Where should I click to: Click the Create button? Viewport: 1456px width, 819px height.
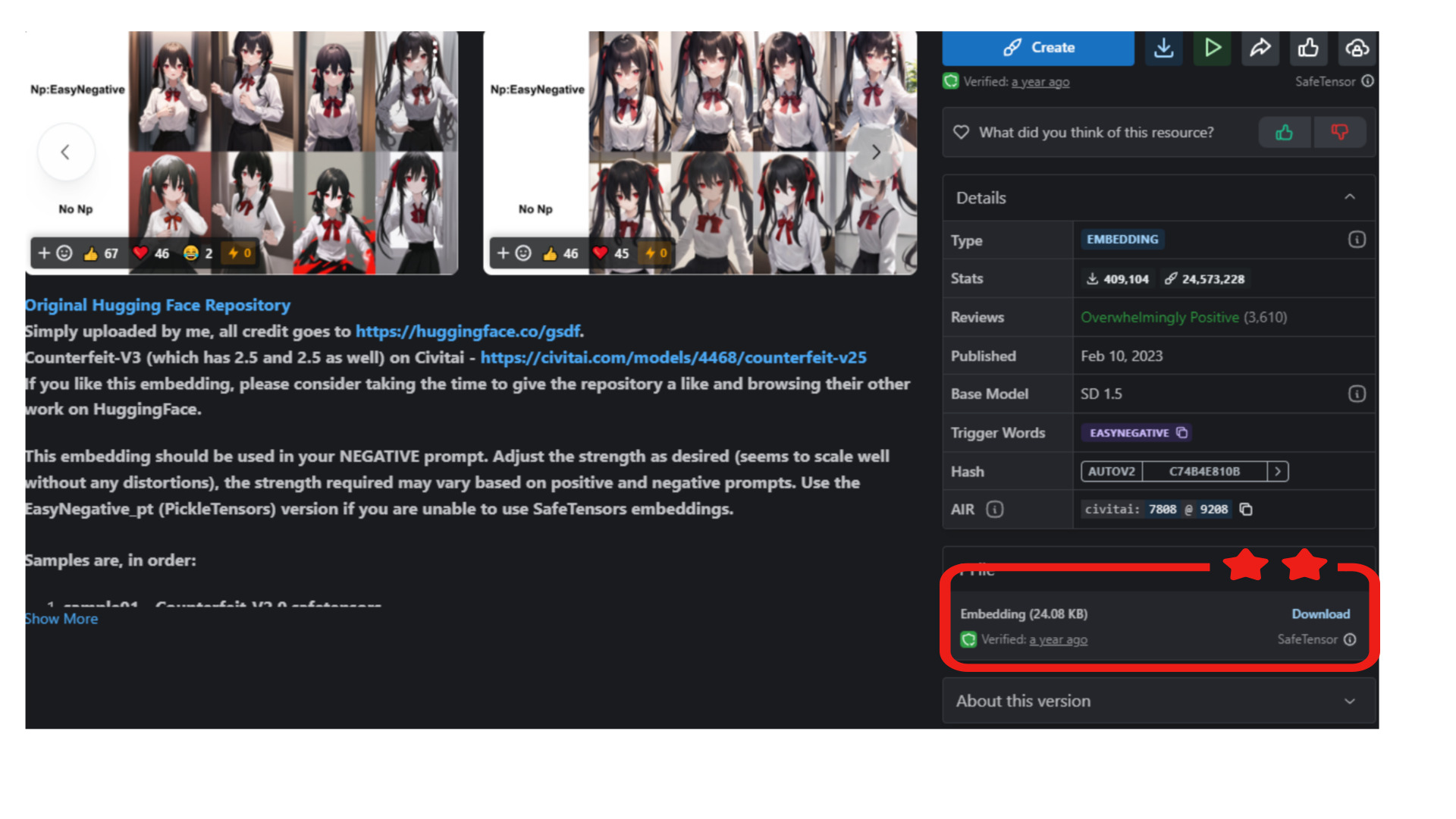click(1038, 48)
